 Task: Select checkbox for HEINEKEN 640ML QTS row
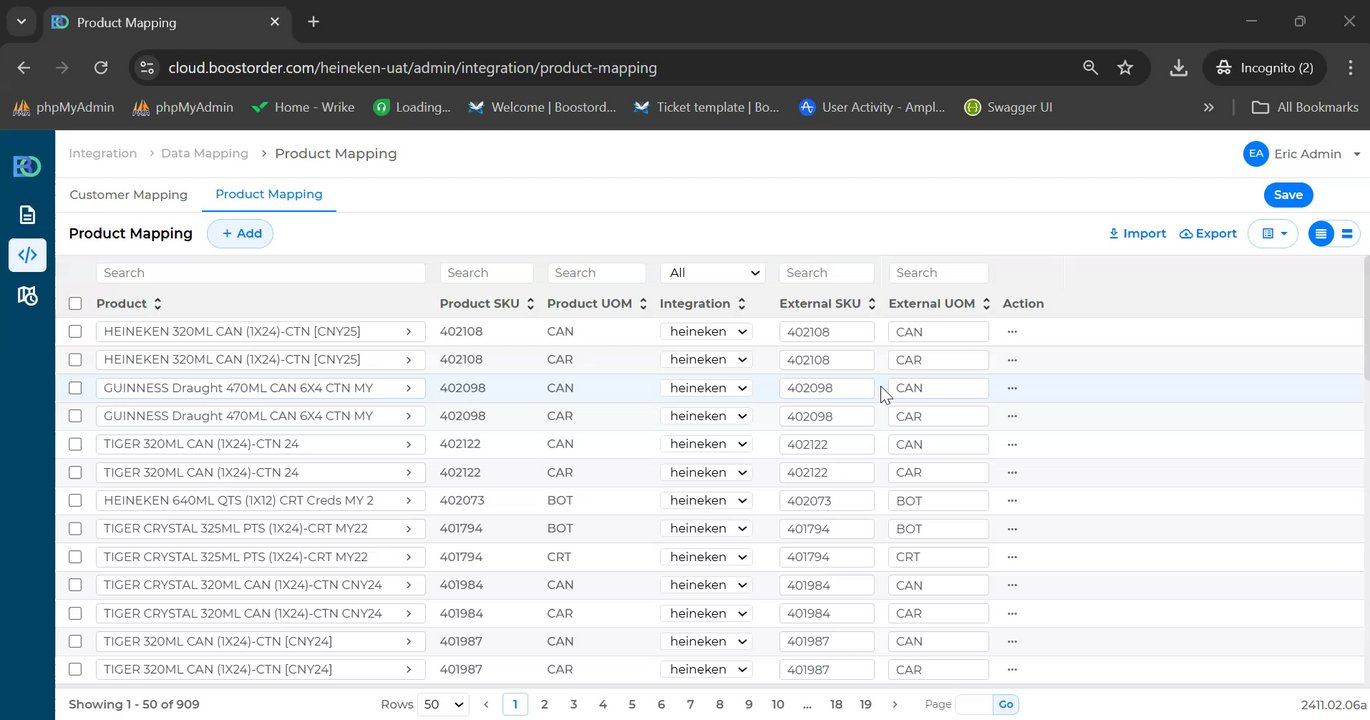[x=75, y=500]
